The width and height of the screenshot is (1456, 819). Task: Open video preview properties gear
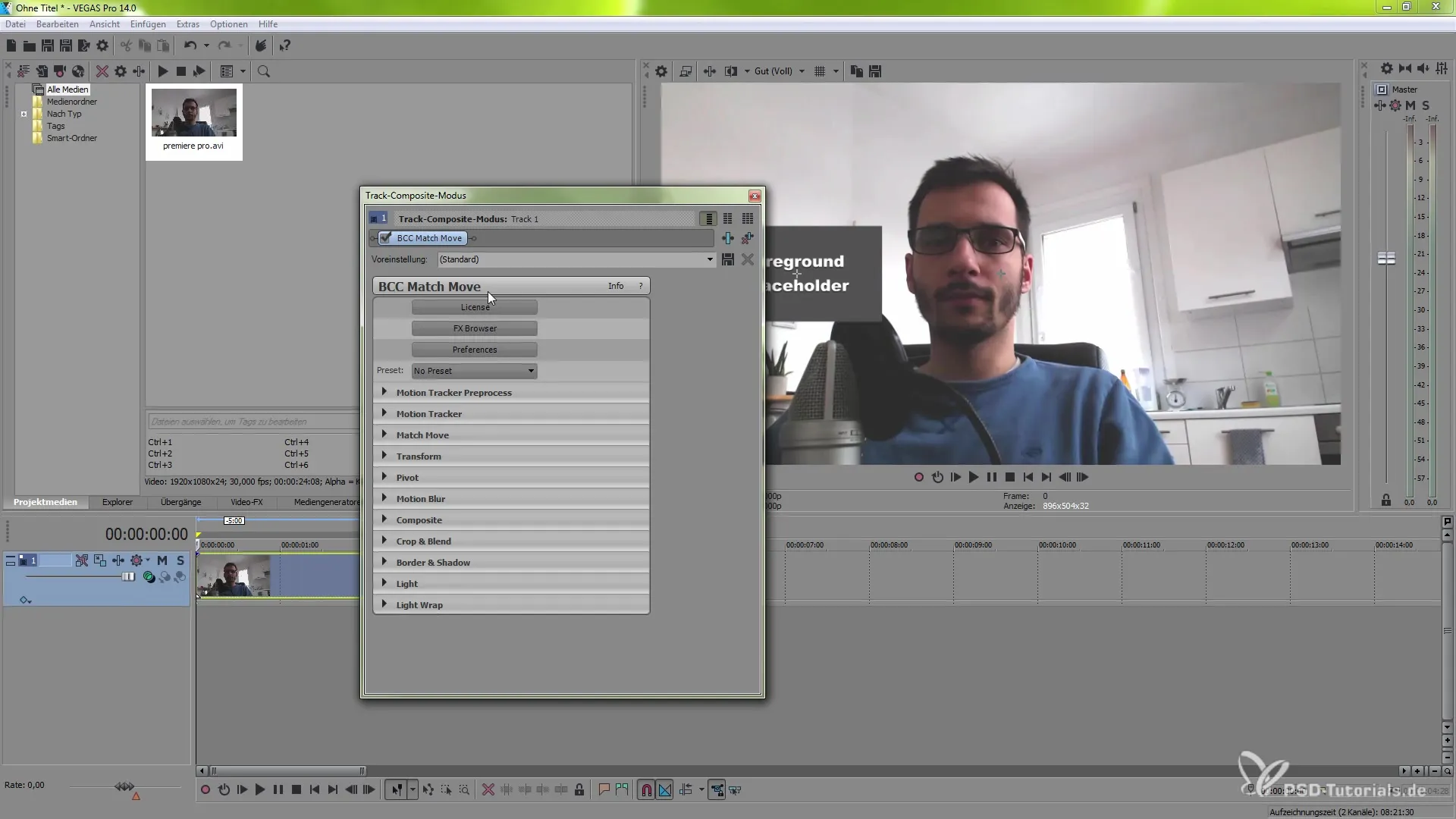point(661,71)
